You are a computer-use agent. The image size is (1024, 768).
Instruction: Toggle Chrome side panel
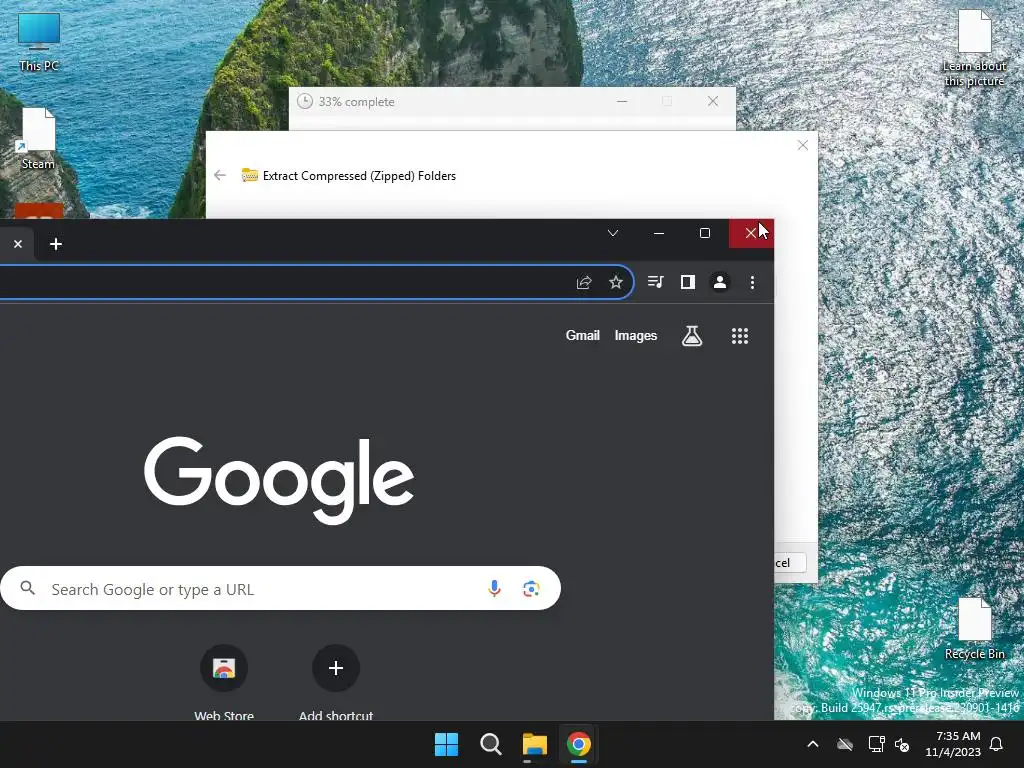688,281
